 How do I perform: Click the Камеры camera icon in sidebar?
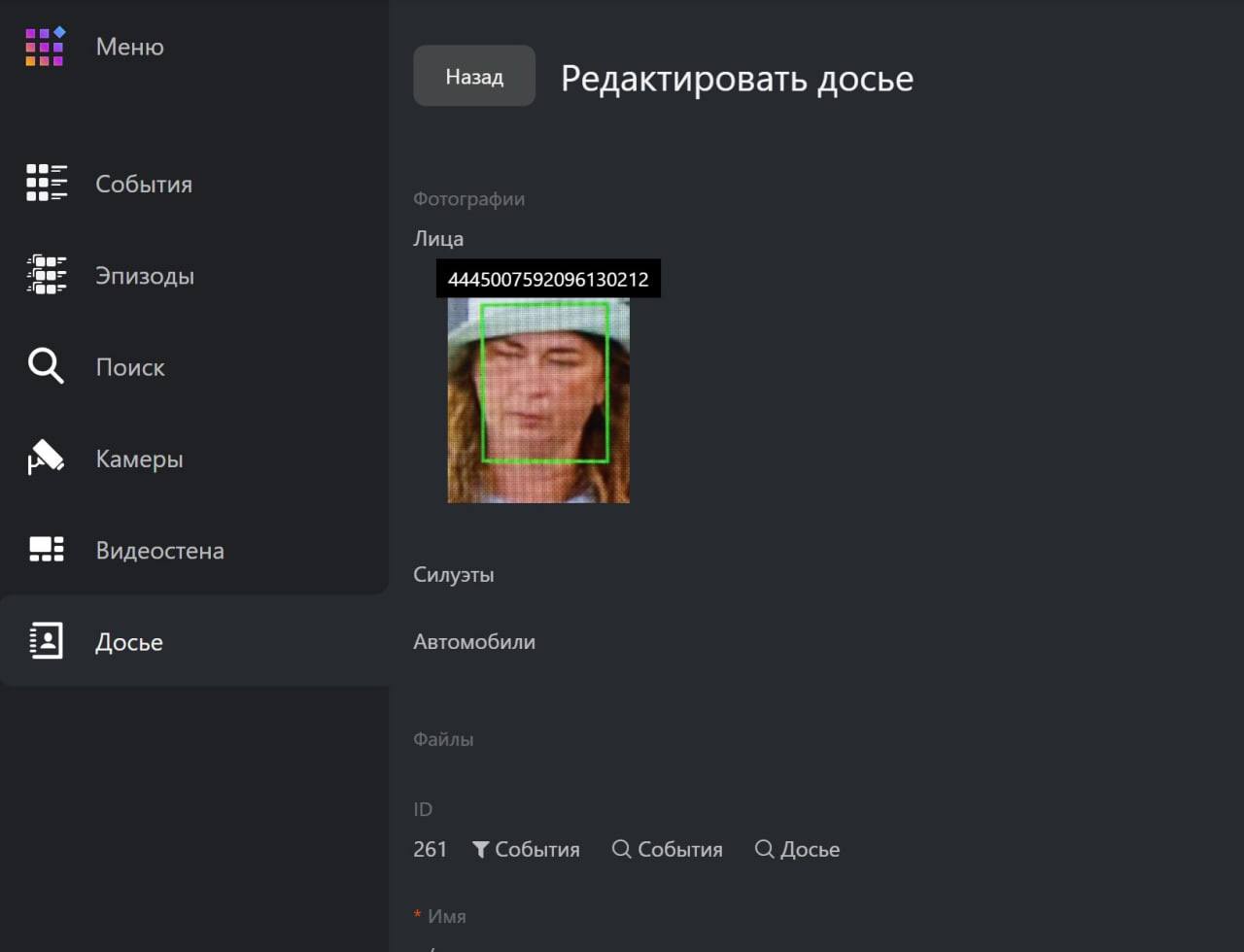pos(46,459)
